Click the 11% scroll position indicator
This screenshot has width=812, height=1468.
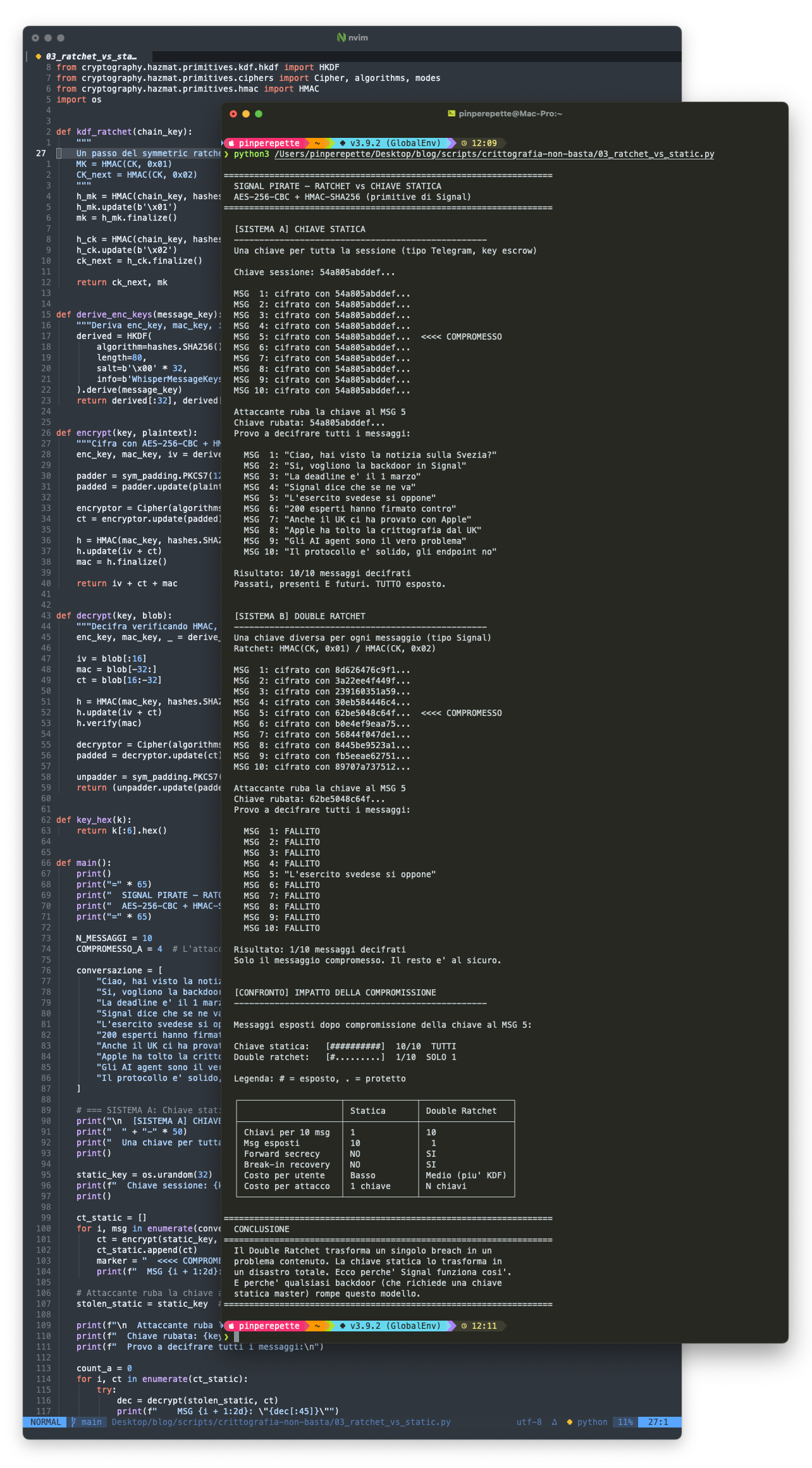(x=625, y=1422)
